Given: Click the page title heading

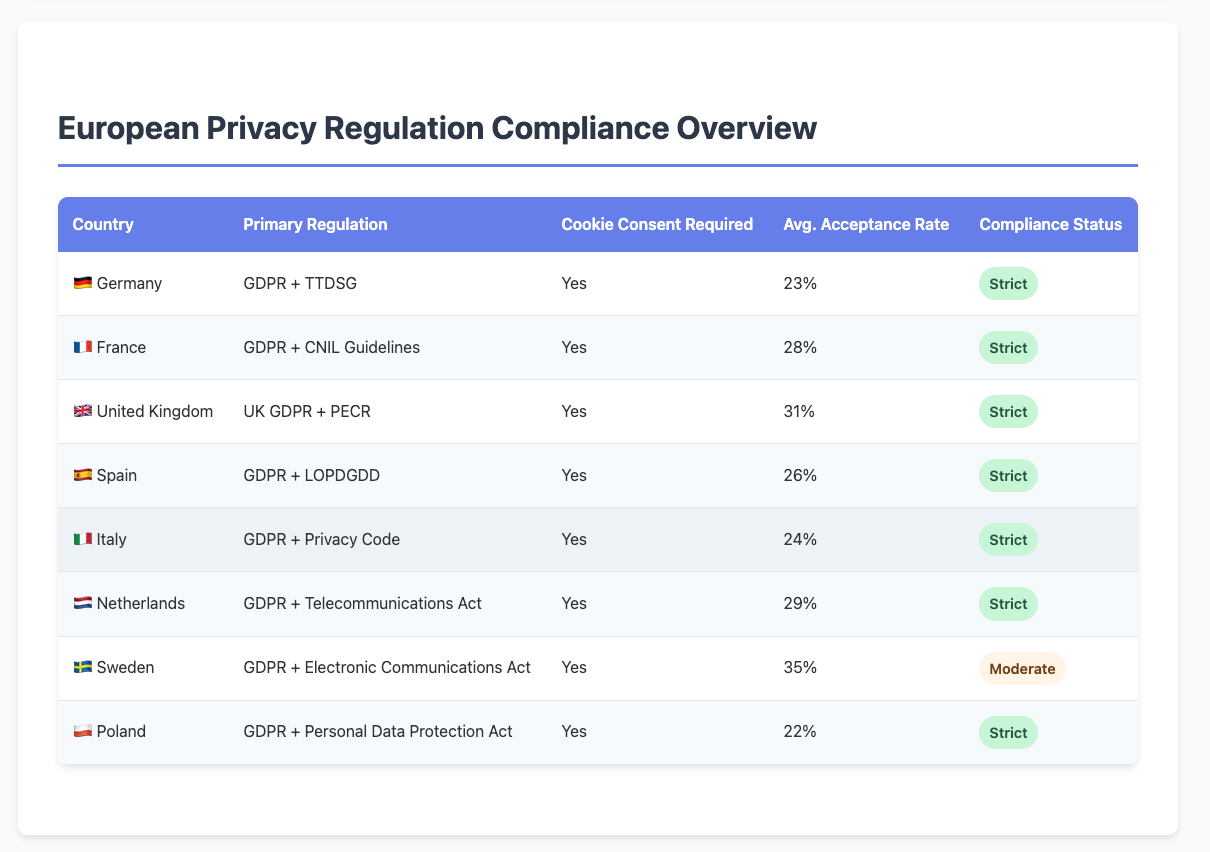Looking at the screenshot, I should (x=437, y=130).
